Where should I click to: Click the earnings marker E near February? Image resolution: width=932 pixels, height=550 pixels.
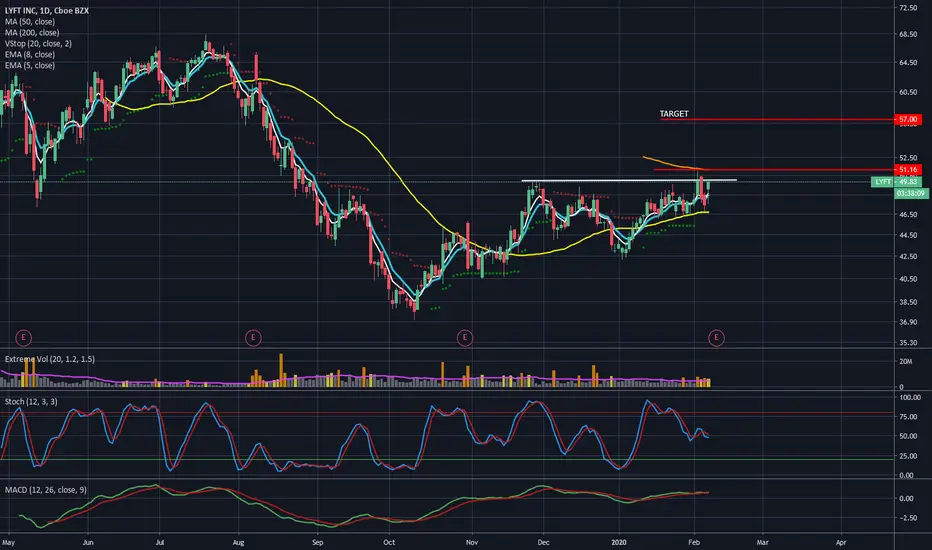[x=716, y=338]
